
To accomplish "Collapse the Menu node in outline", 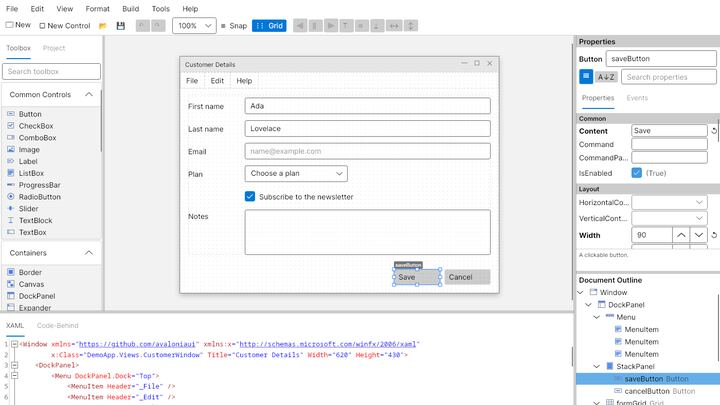I will pyautogui.click(x=597, y=317).
